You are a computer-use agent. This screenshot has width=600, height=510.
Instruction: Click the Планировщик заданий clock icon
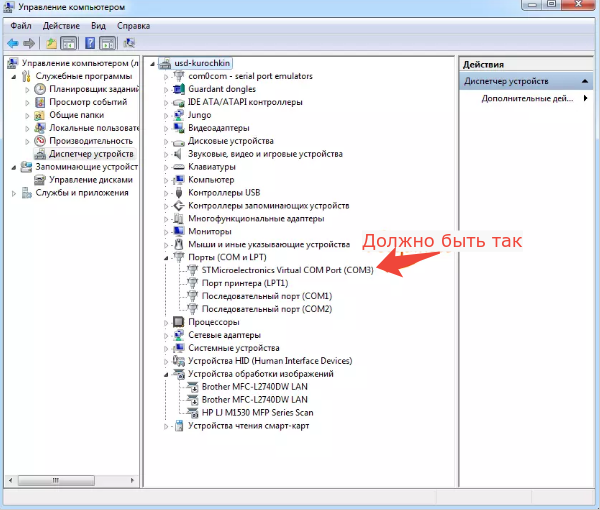point(40,89)
